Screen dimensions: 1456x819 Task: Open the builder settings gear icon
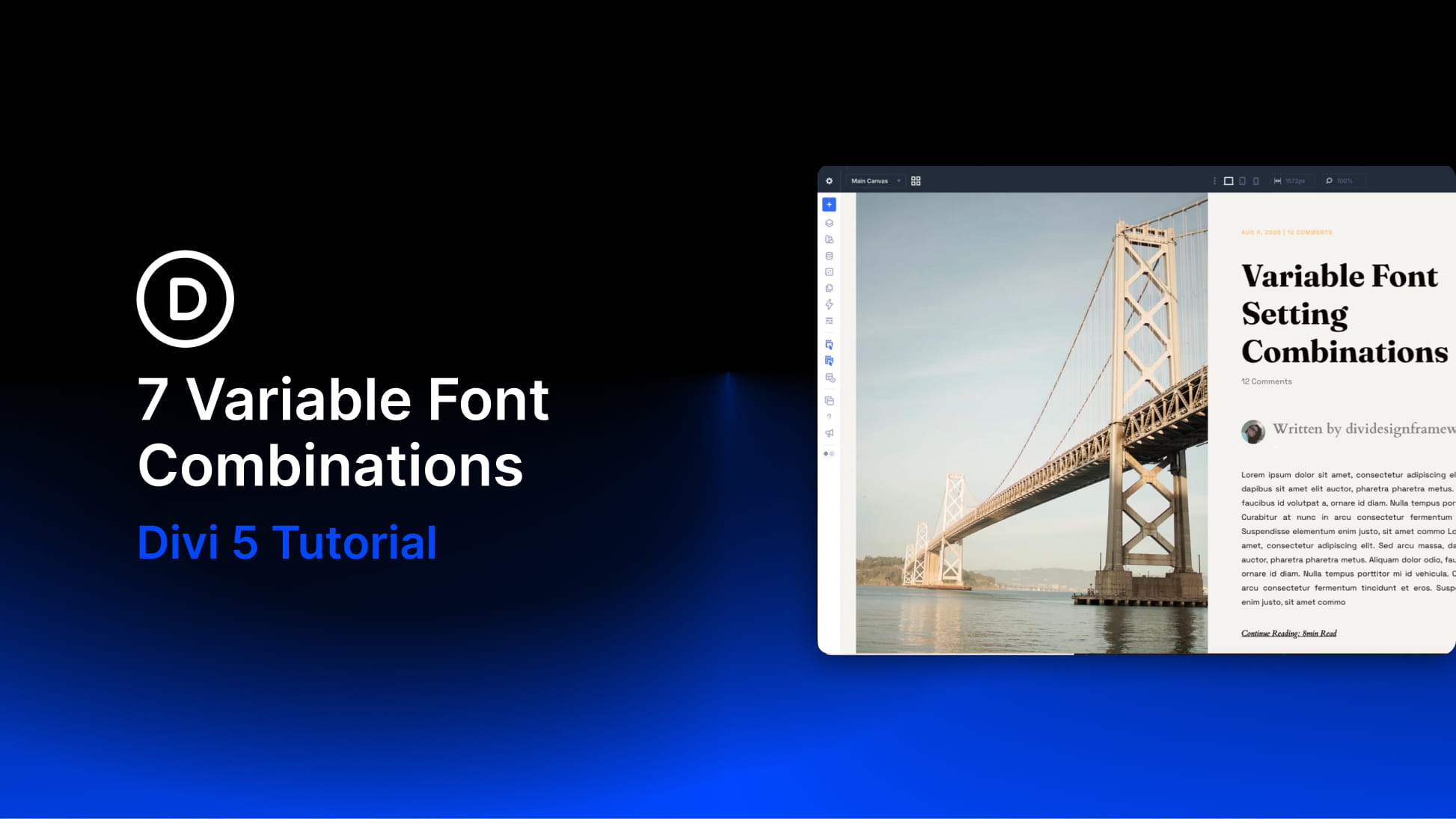point(829,181)
